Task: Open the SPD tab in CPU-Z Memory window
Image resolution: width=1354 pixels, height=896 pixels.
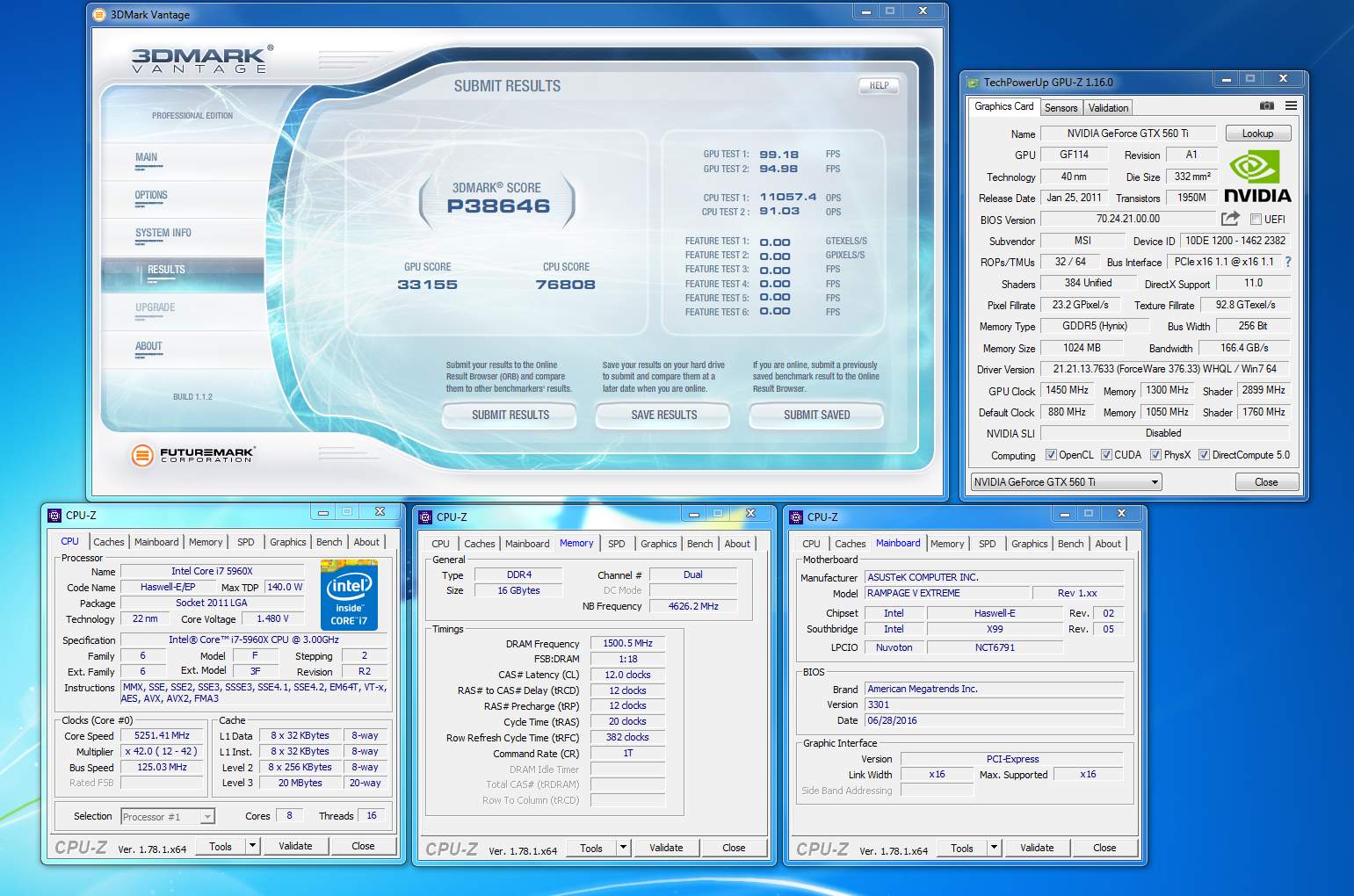Action: pos(617,544)
